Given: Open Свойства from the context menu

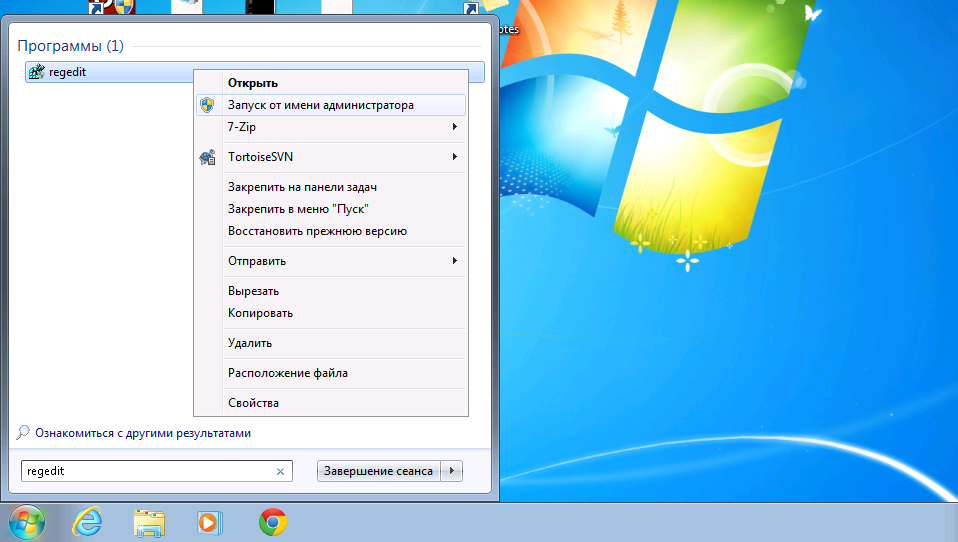Looking at the screenshot, I should click(331, 403).
